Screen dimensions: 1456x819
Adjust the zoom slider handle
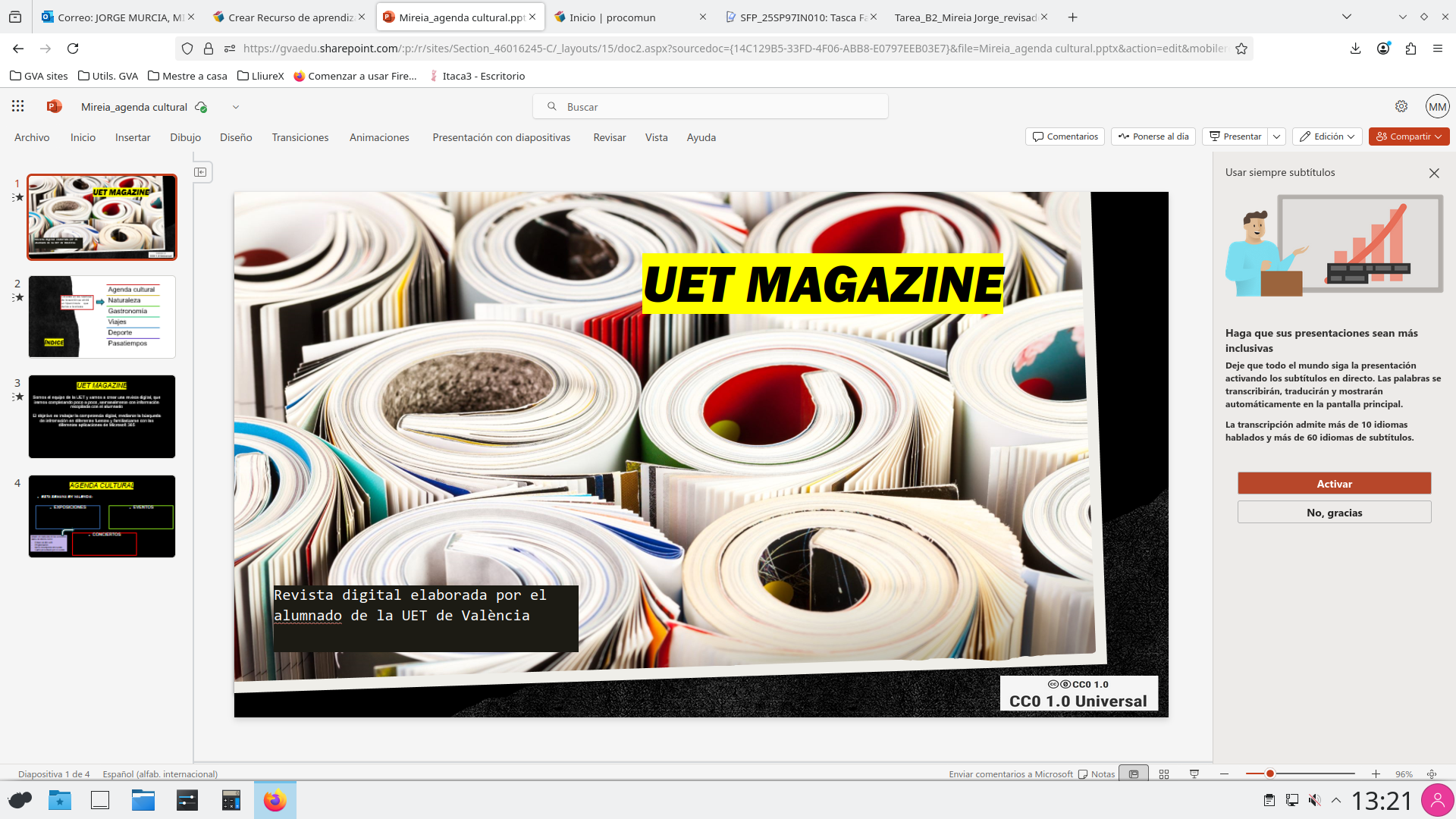1270,773
